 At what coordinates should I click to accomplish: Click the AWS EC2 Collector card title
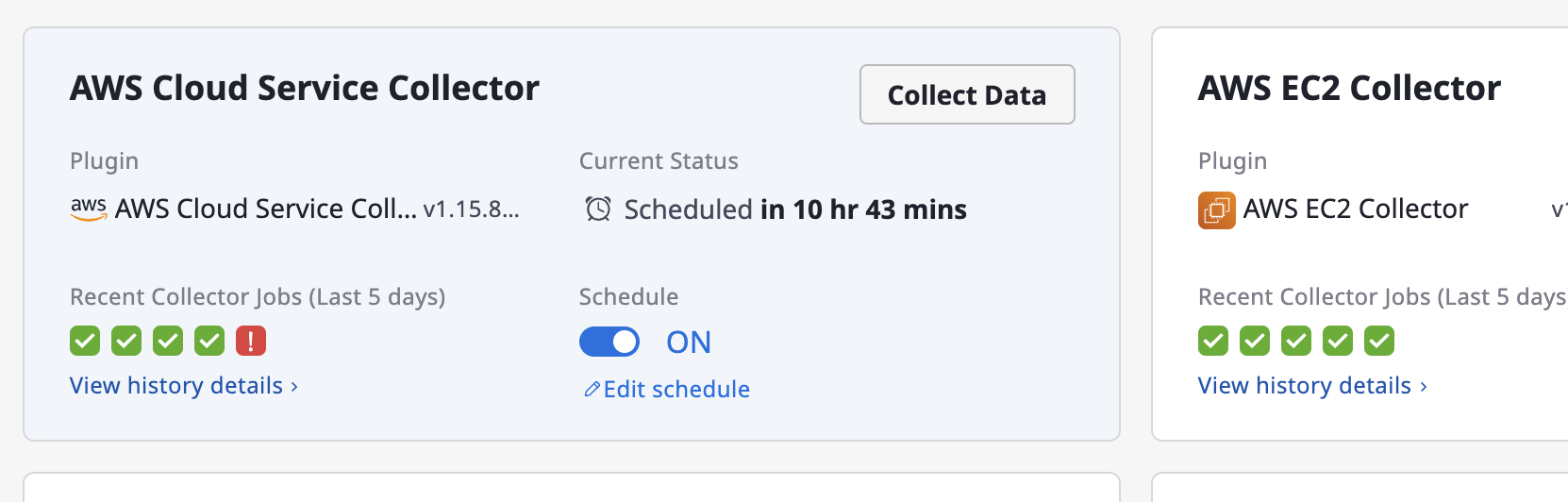point(1349,88)
